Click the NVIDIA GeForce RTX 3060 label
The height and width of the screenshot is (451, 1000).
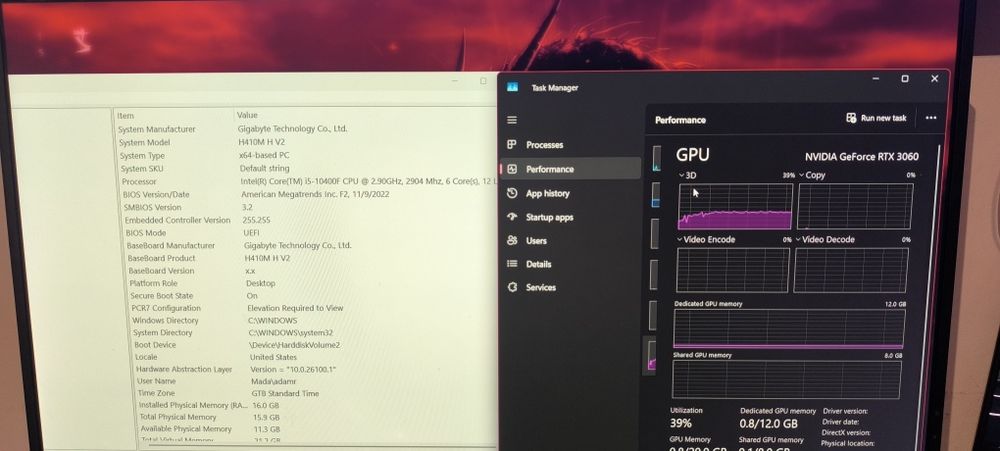point(862,156)
